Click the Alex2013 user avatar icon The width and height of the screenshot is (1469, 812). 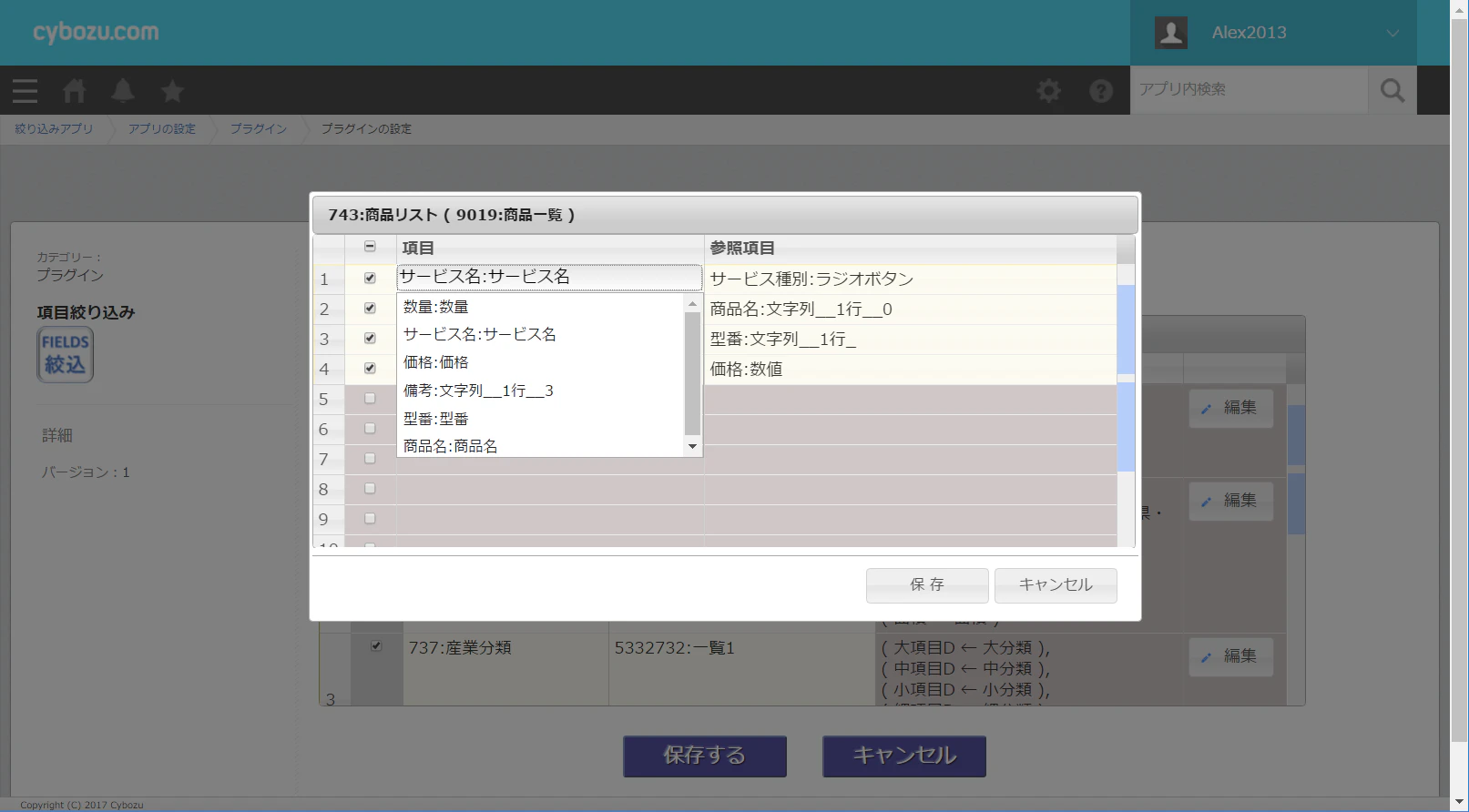(x=1171, y=33)
